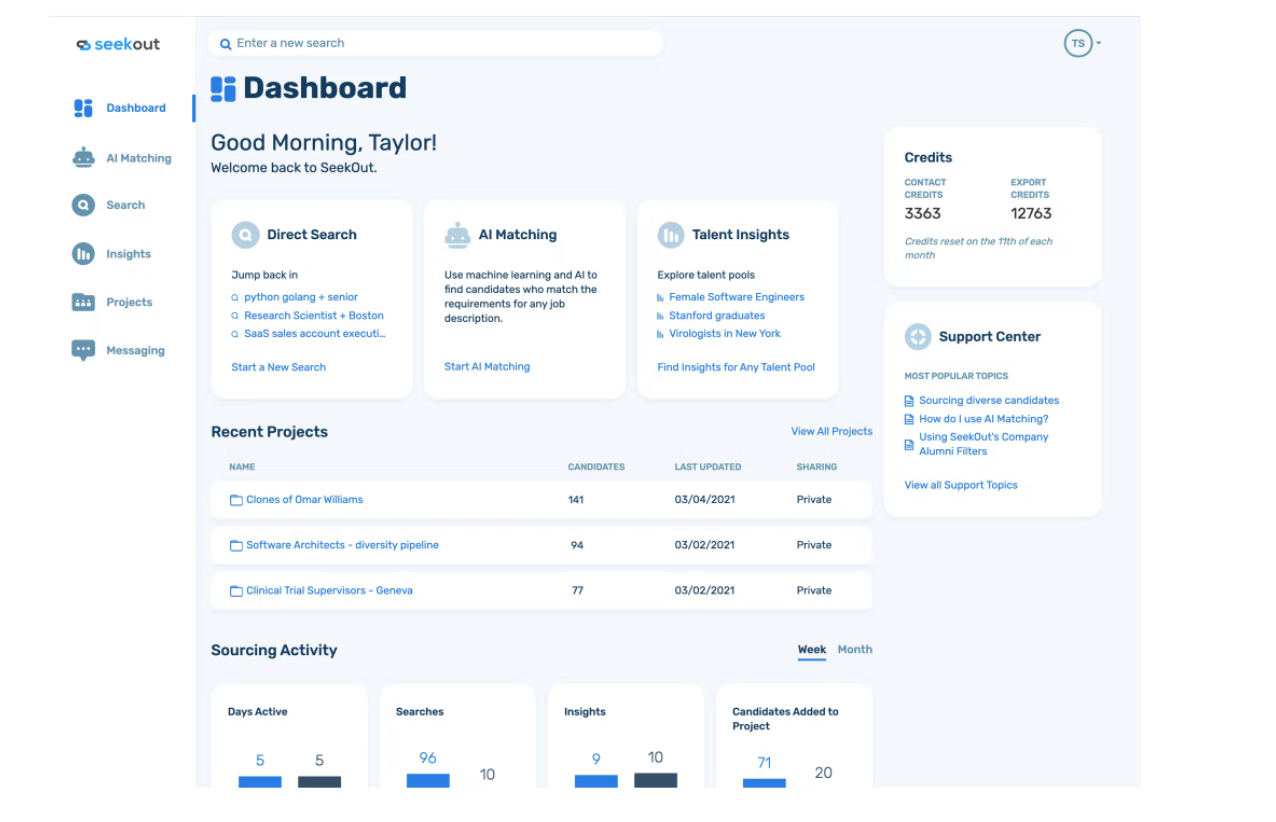This screenshot has width=1276, height=822.
Task: Click the Messaging speech bubble icon
Action: (x=83, y=351)
